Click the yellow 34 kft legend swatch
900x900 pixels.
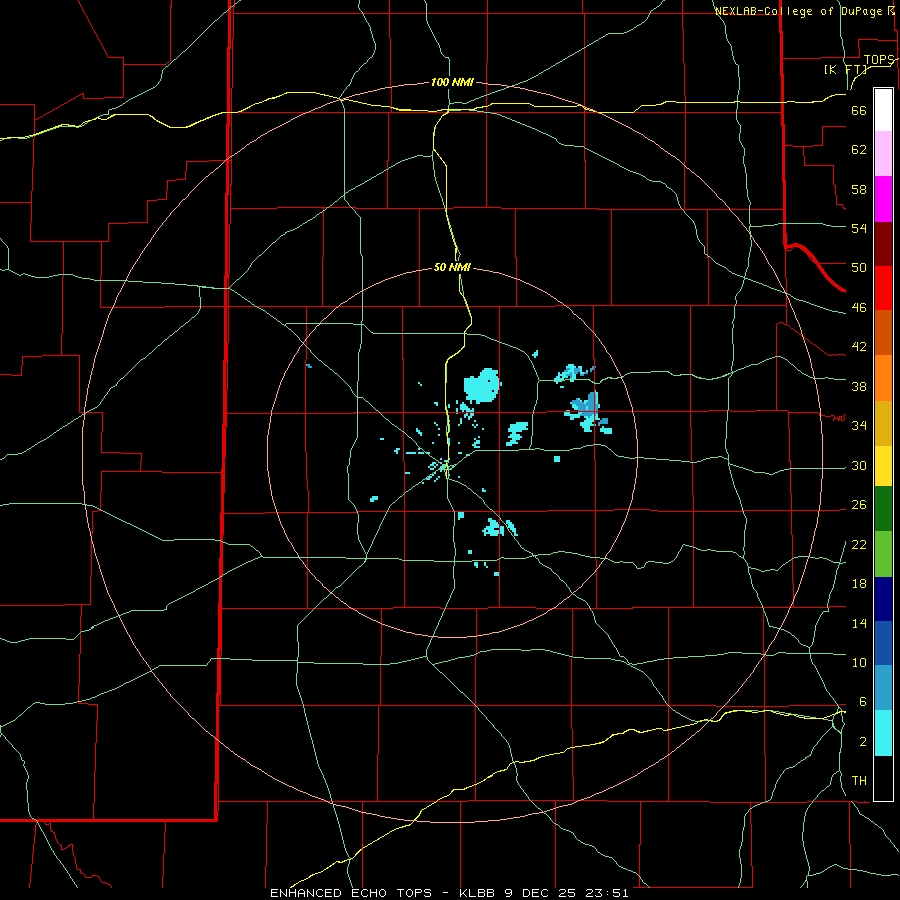[x=883, y=466]
